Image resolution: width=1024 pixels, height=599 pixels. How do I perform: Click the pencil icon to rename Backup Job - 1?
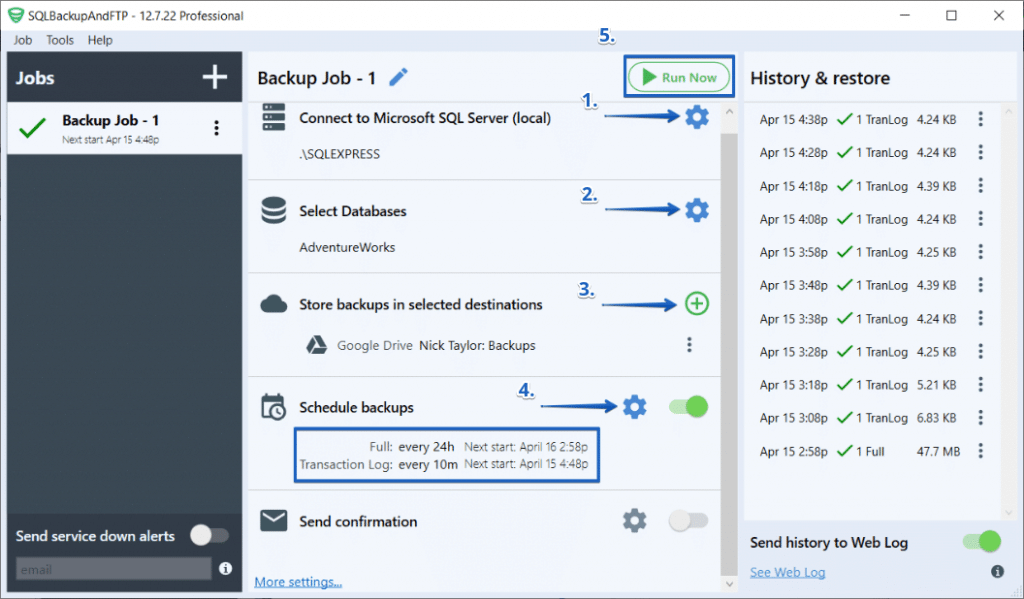[x=399, y=78]
